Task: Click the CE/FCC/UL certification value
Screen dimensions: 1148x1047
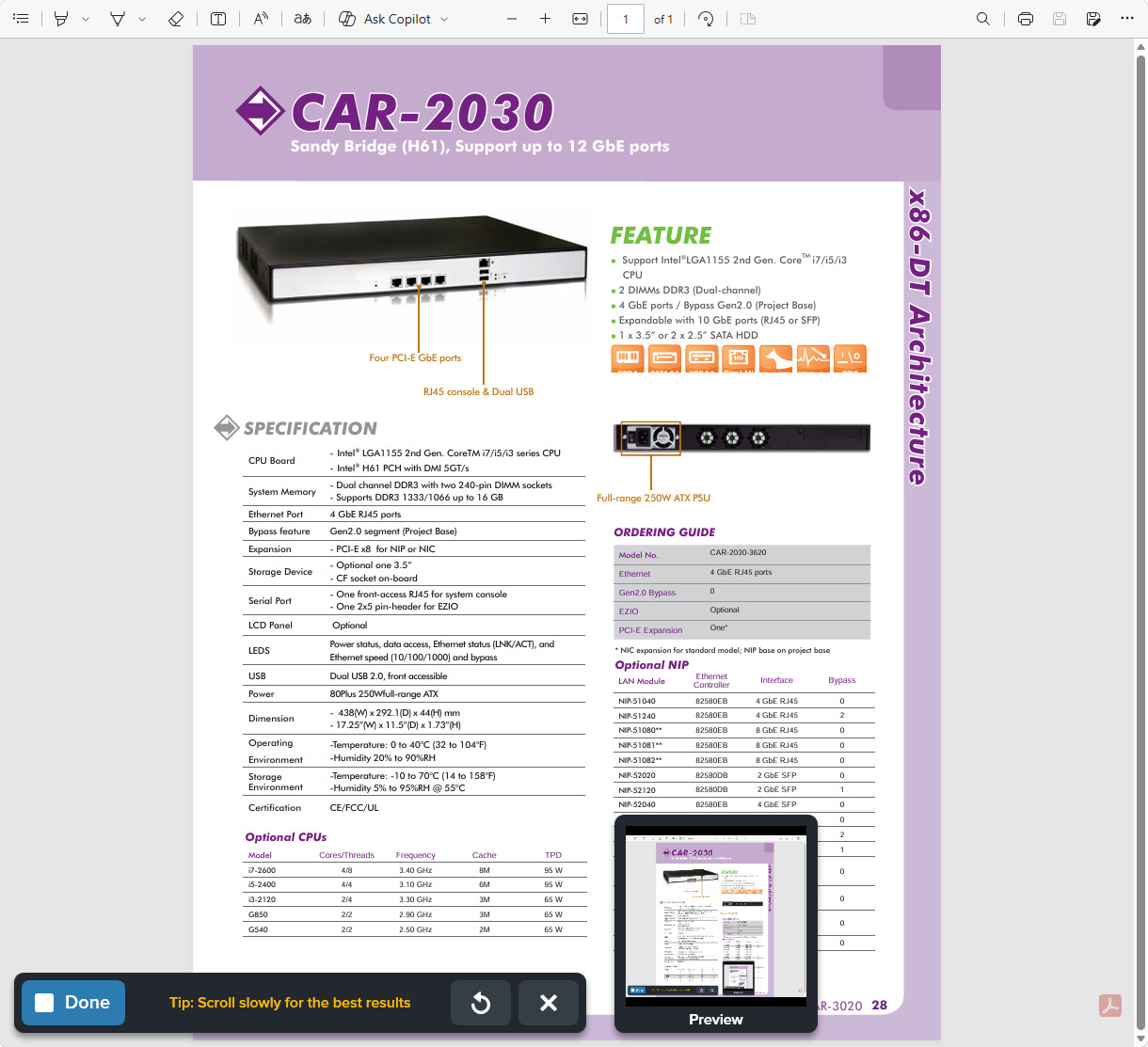Action: 354,807
